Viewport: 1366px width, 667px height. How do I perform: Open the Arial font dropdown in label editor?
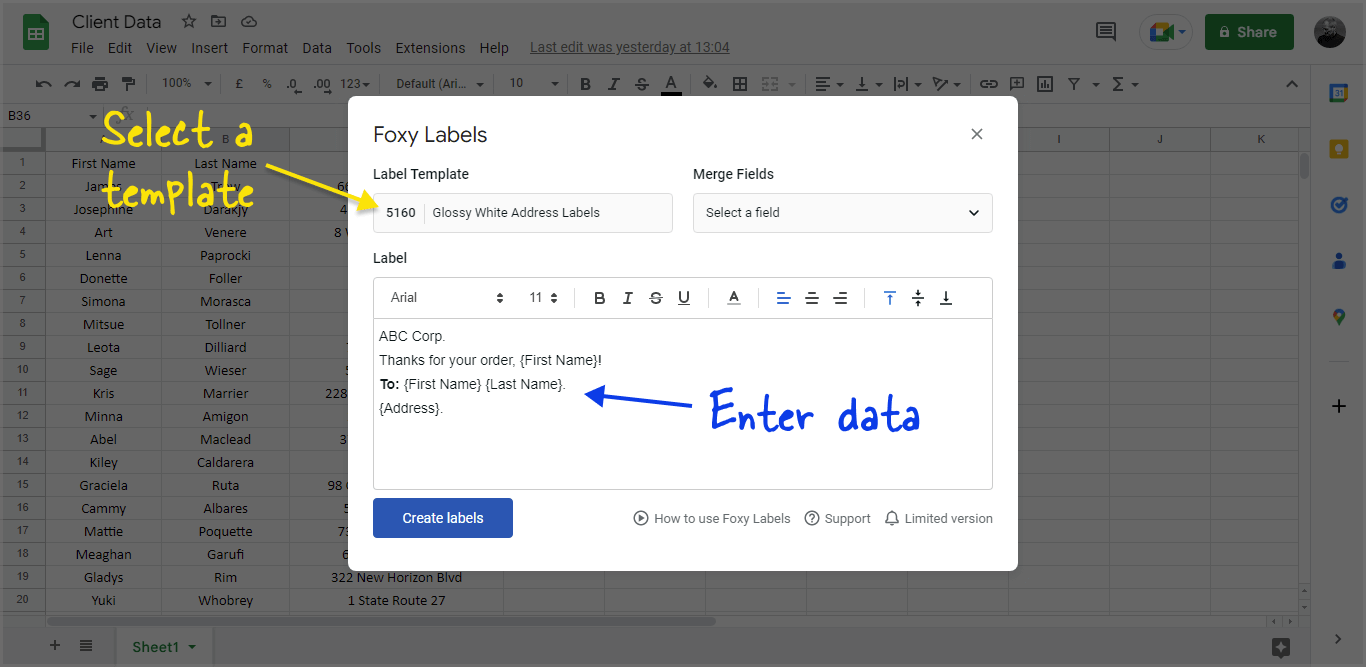447,298
